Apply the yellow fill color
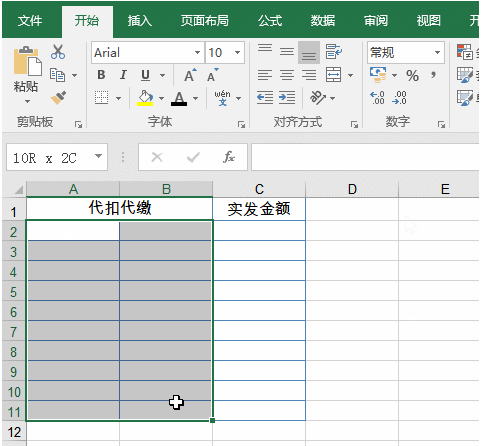 tap(145, 98)
